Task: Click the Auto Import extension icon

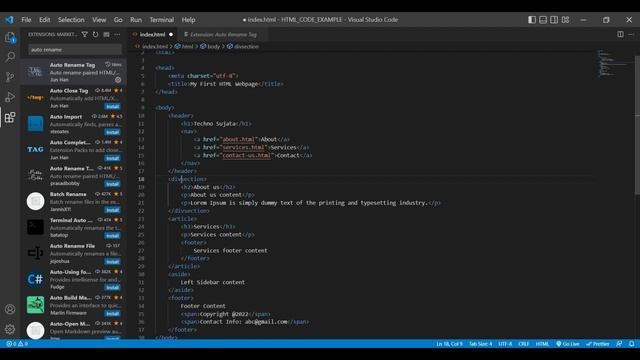Action: (36, 124)
